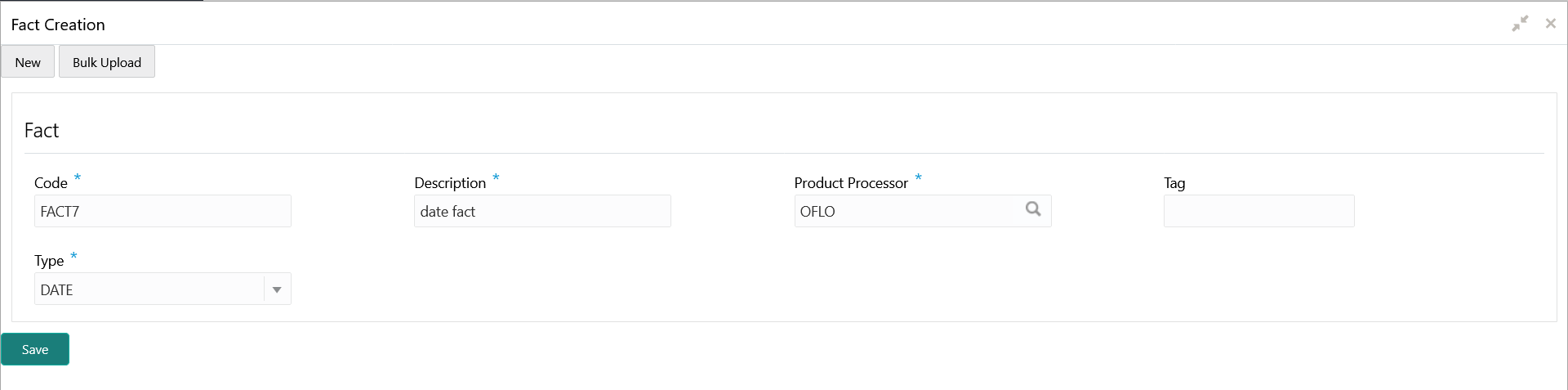Click the empty Tag input field
Viewport: 1568px width, 390px height.
(1258, 211)
